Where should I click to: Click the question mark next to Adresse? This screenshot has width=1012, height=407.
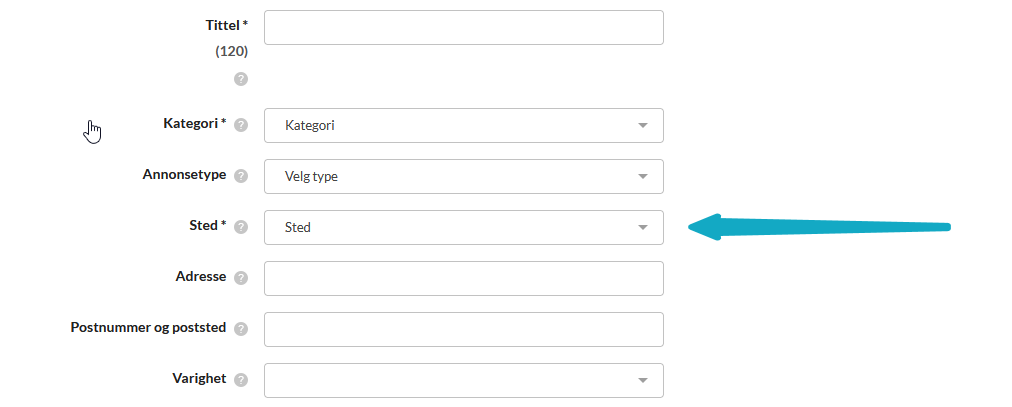pos(241,278)
